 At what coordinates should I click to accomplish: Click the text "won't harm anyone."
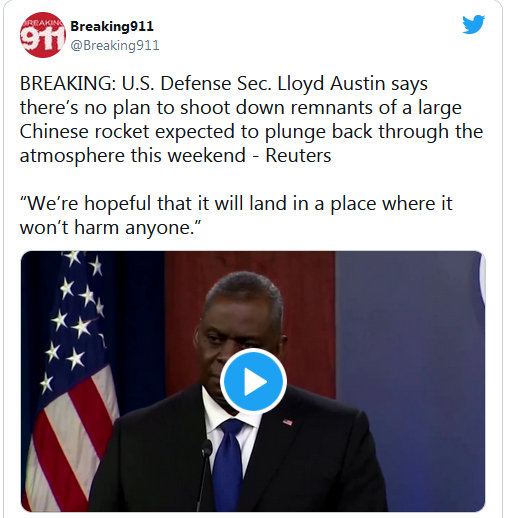coord(110,228)
